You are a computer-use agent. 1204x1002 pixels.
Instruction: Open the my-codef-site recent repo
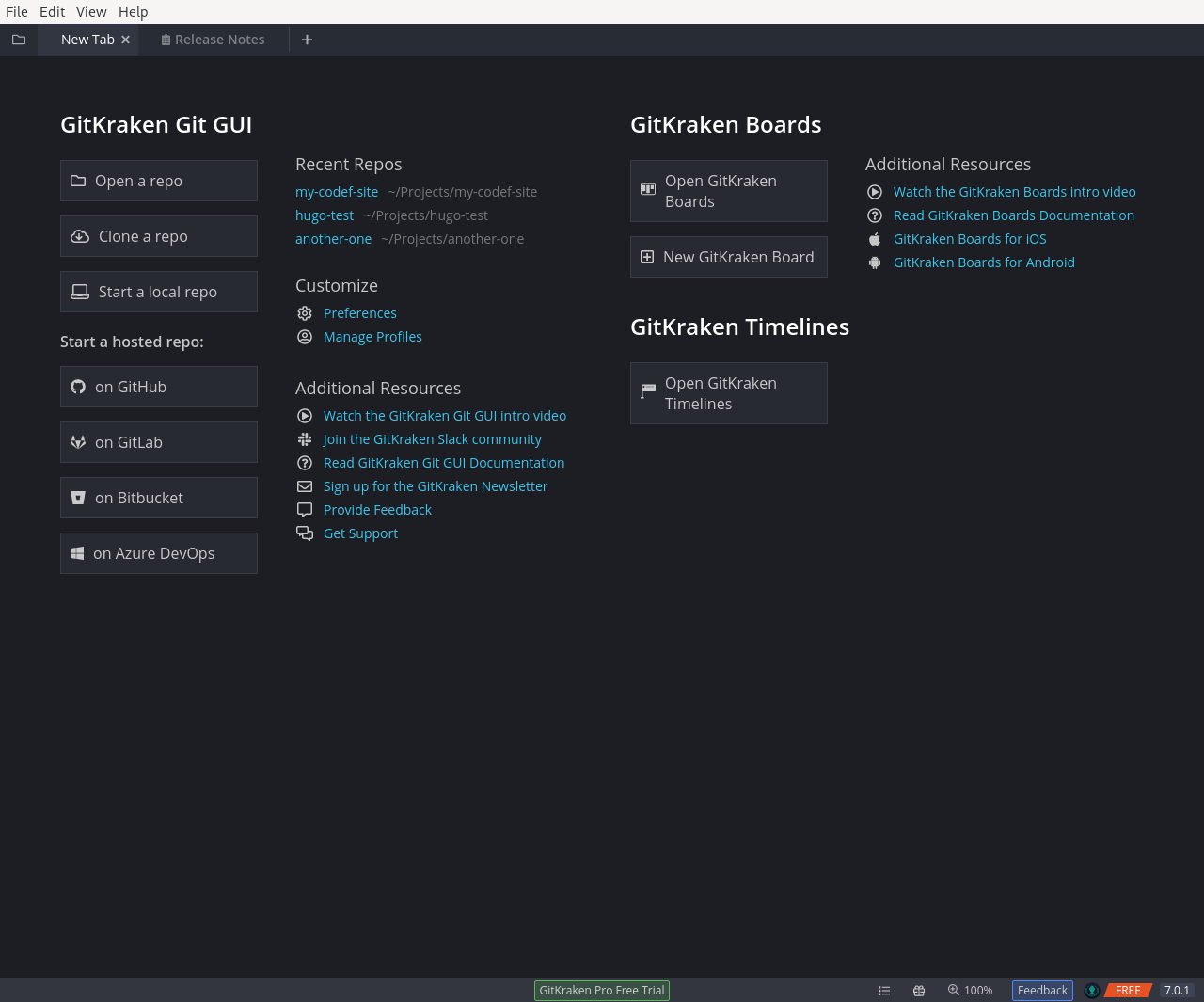(337, 192)
